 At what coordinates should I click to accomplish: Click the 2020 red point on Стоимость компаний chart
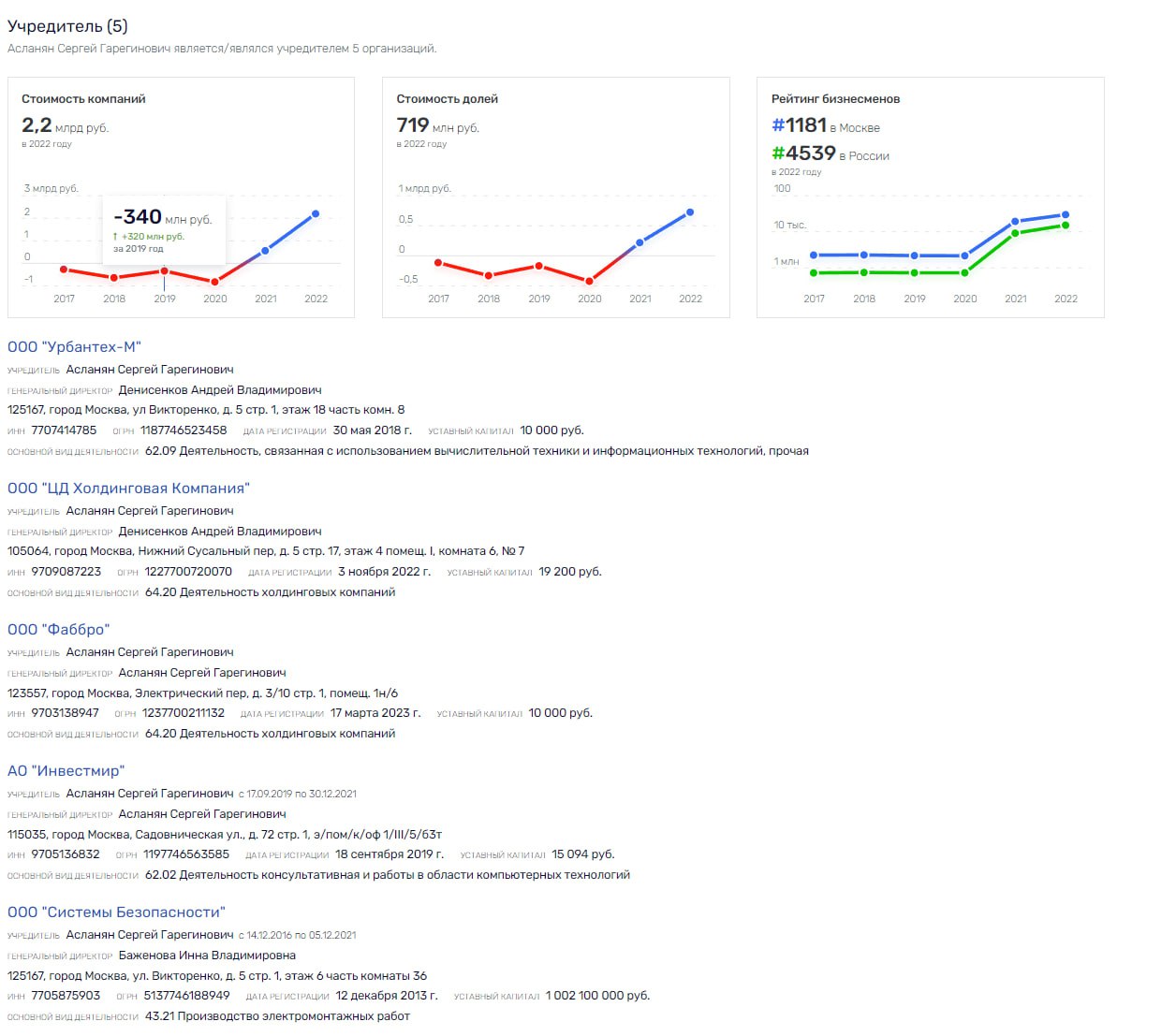point(215,282)
